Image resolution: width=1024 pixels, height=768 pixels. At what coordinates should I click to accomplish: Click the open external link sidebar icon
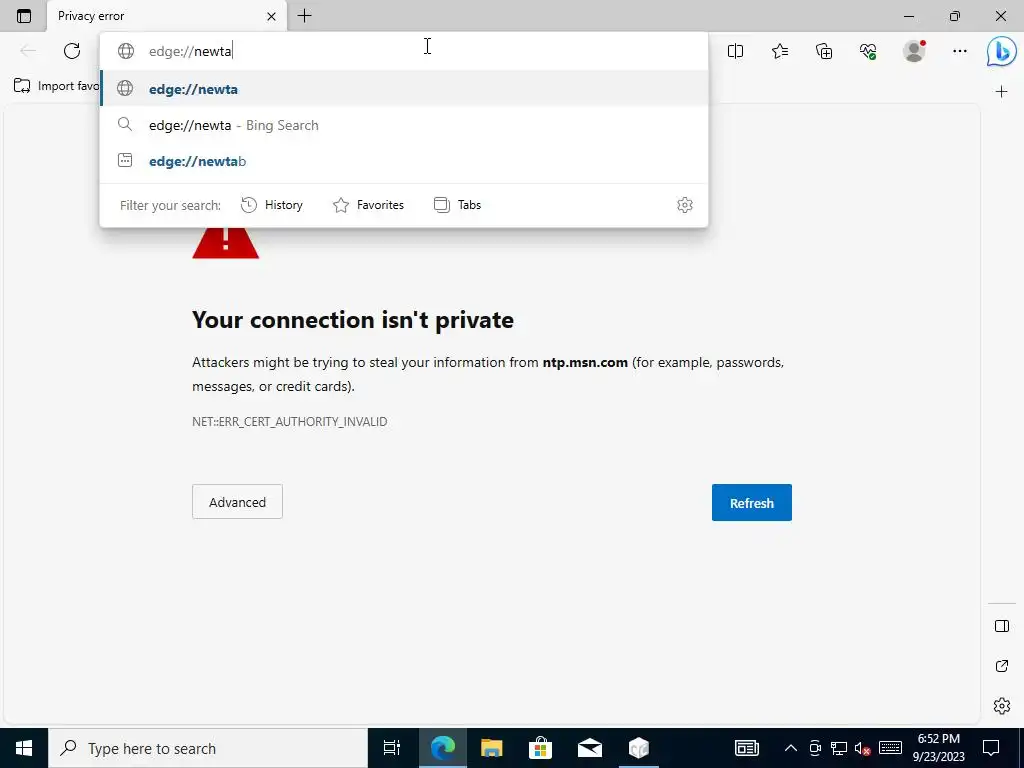pyautogui.click(x=1002, y=666)
